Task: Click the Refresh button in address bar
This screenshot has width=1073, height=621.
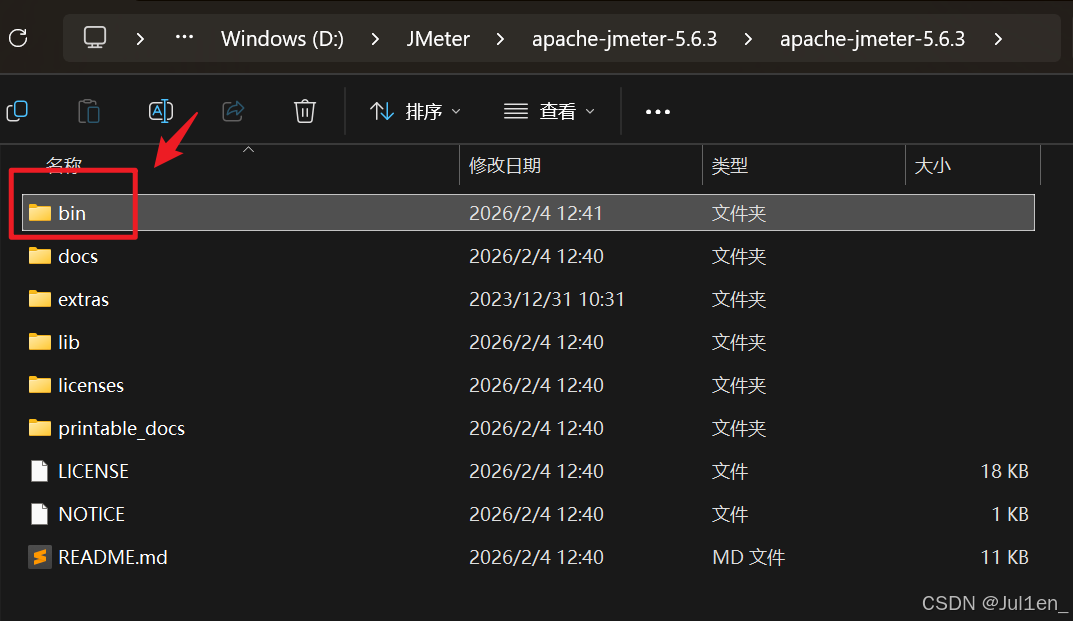Action: 18,38
